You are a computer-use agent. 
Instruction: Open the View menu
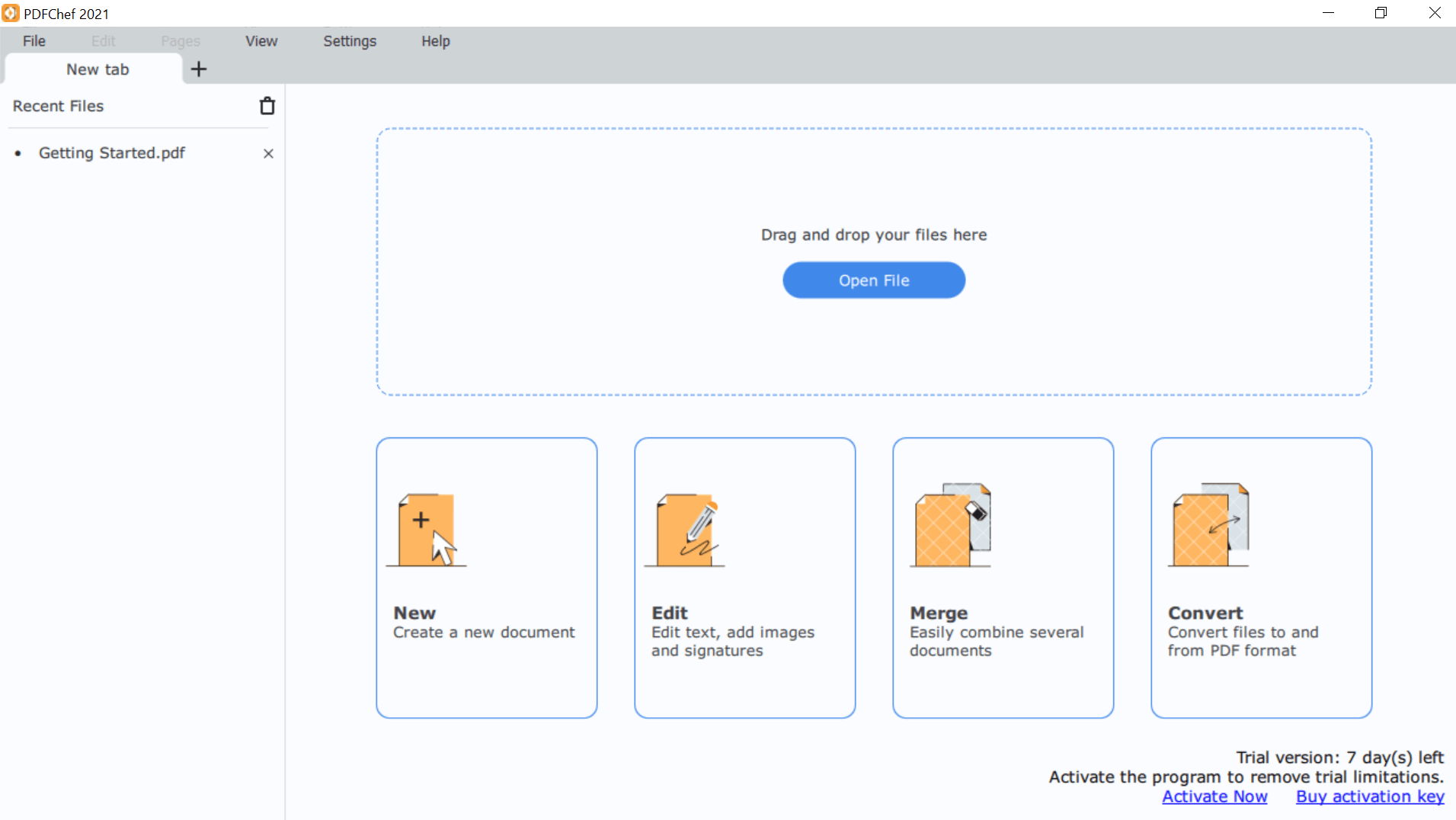tap(261, 40)
